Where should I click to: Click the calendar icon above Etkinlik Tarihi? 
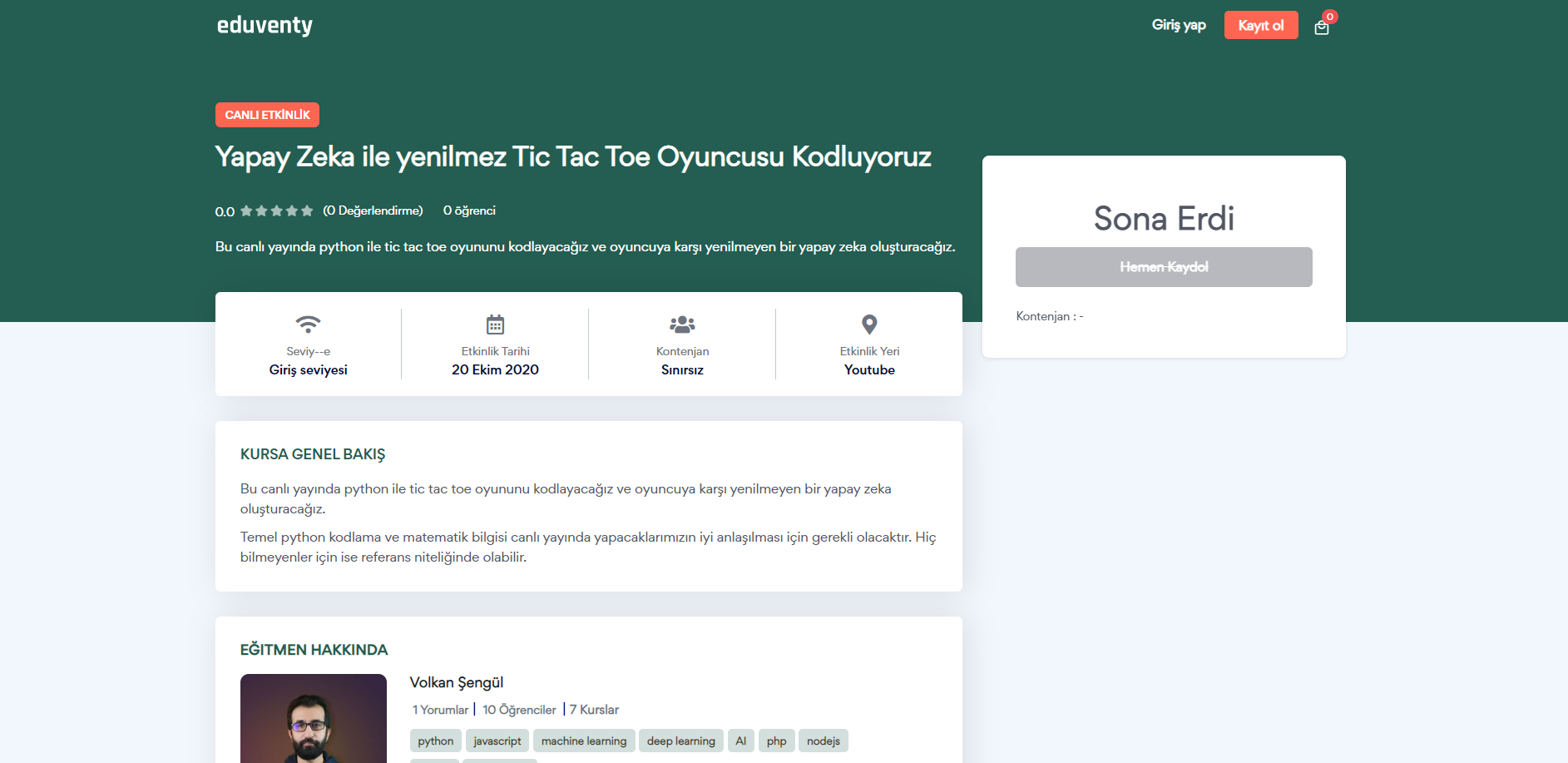click(x=495, y=324)
